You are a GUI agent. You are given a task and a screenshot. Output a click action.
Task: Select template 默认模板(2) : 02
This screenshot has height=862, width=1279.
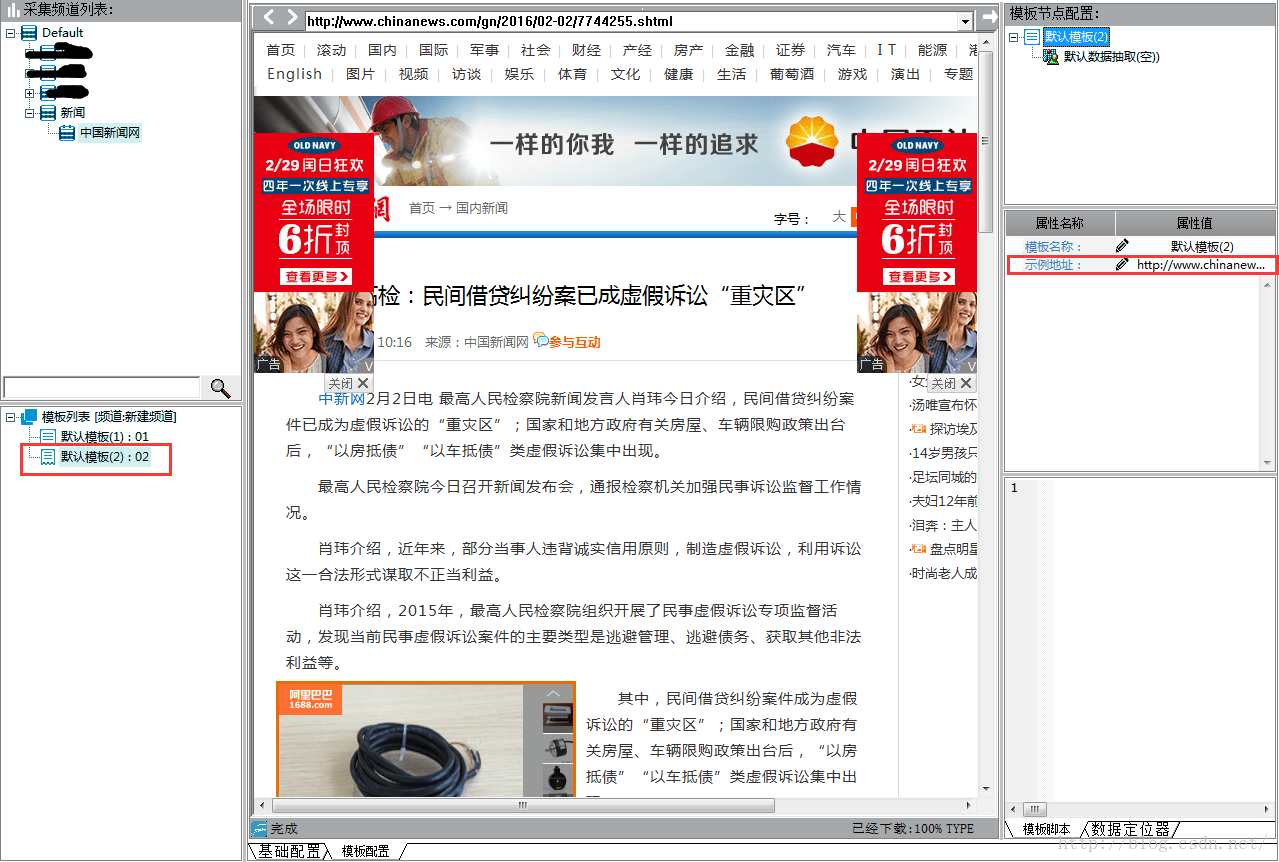(x=105, y=457)
